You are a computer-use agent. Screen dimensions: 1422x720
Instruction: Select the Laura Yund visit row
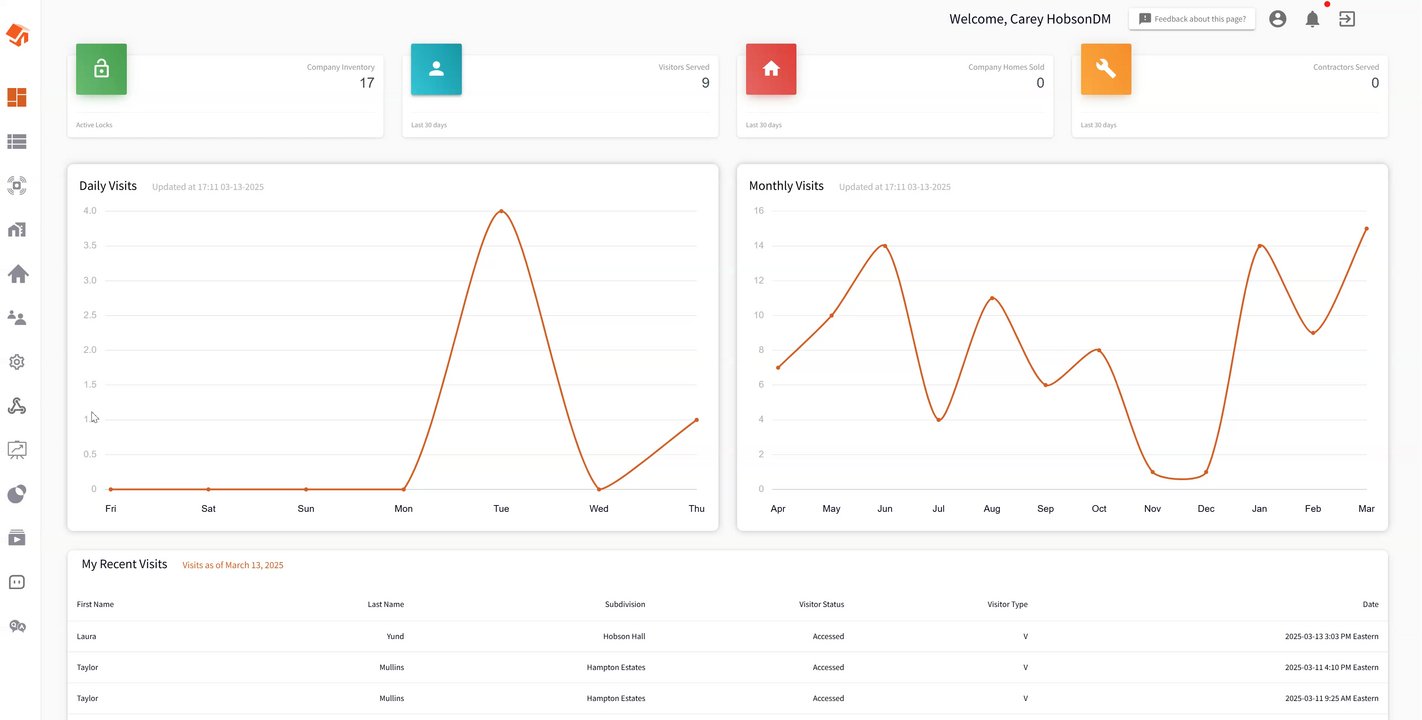point(727,636)
